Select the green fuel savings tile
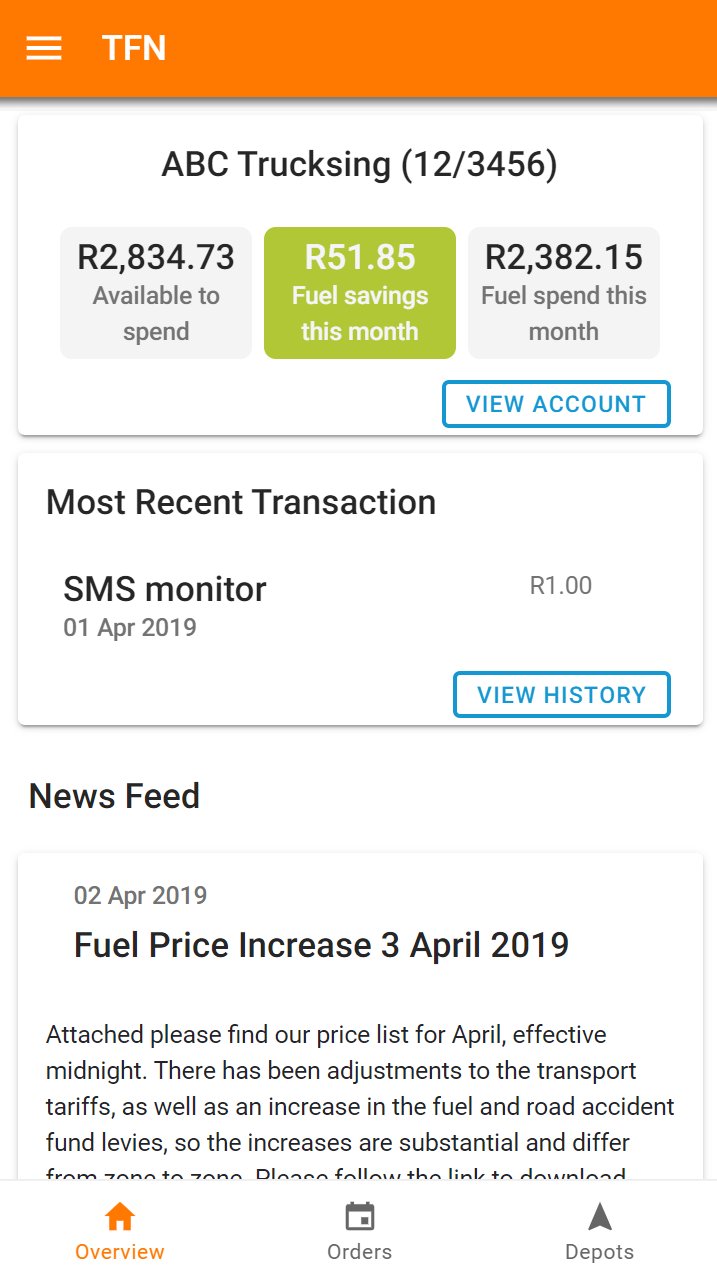717x1278 pixels. tap(359, 292)
